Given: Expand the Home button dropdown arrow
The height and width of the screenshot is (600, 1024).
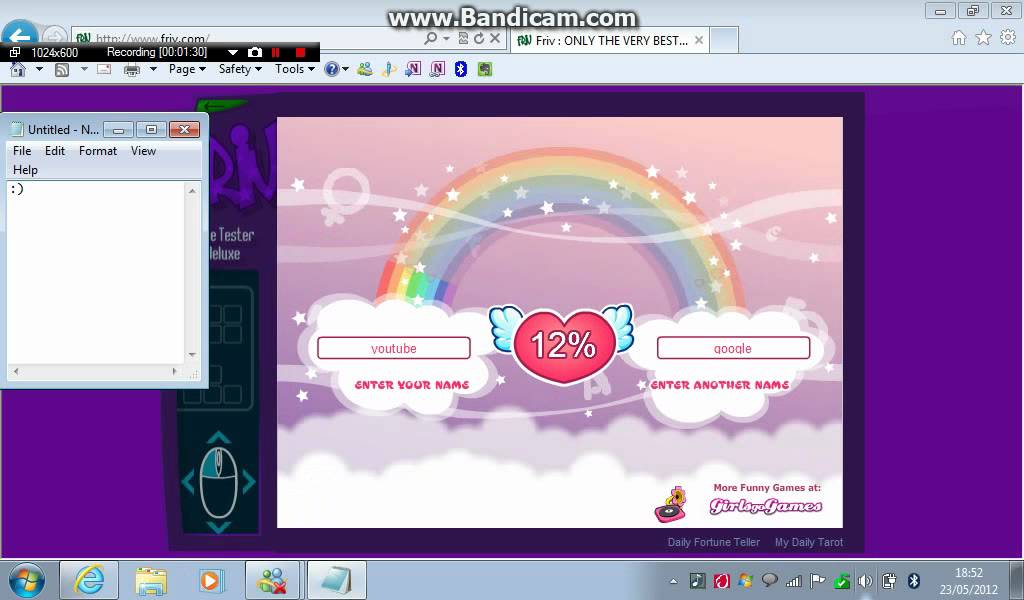Looking at the screenshot, I should pos(39,69).
